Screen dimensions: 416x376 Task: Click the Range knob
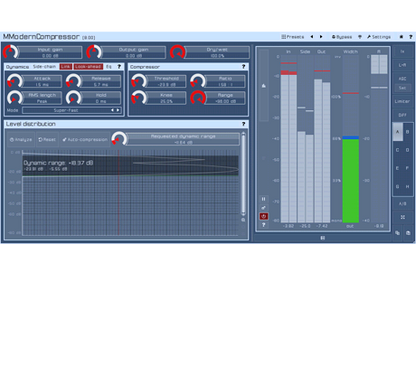click(x=198, y=98)
